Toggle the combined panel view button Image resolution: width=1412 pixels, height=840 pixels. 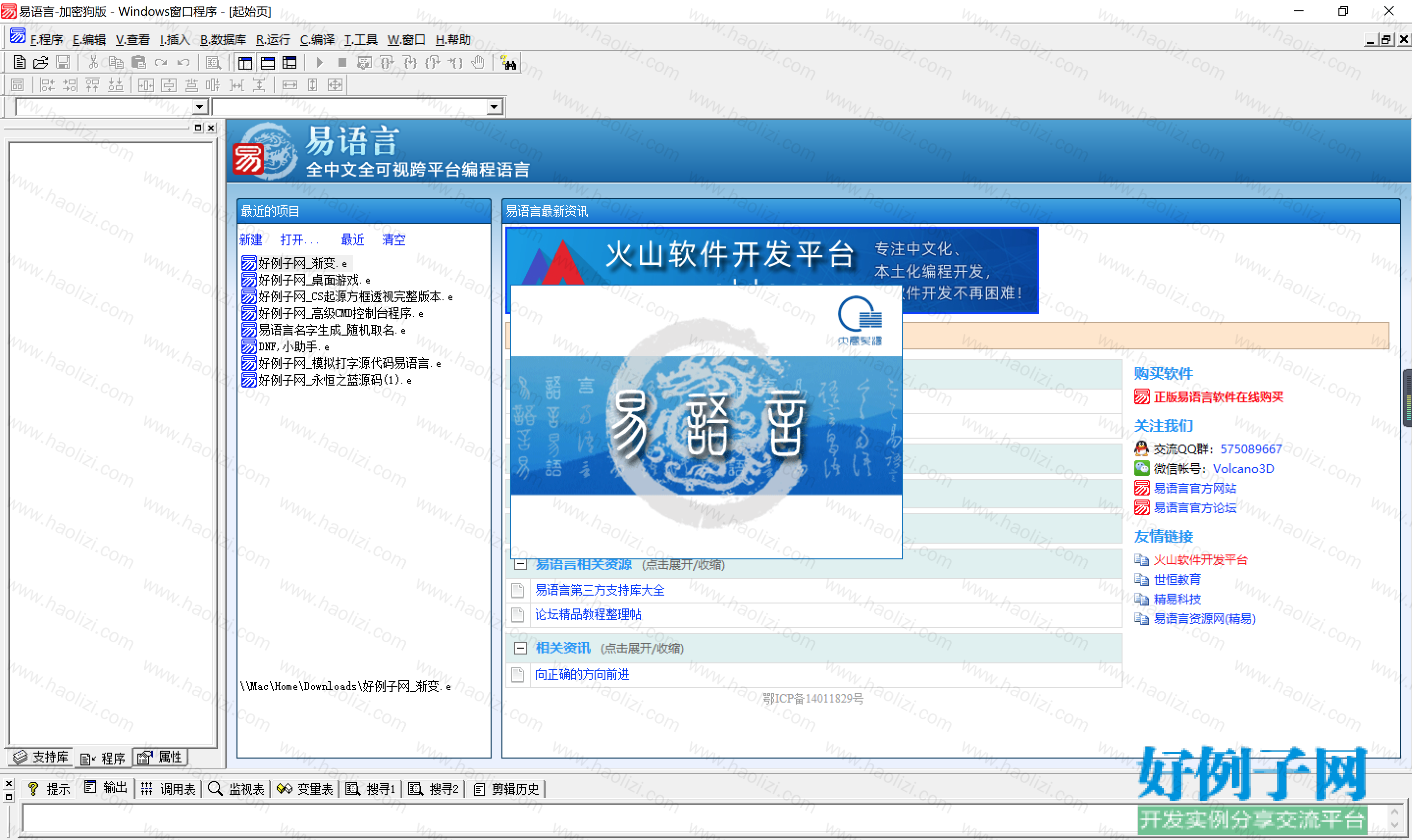click(290, 62)
